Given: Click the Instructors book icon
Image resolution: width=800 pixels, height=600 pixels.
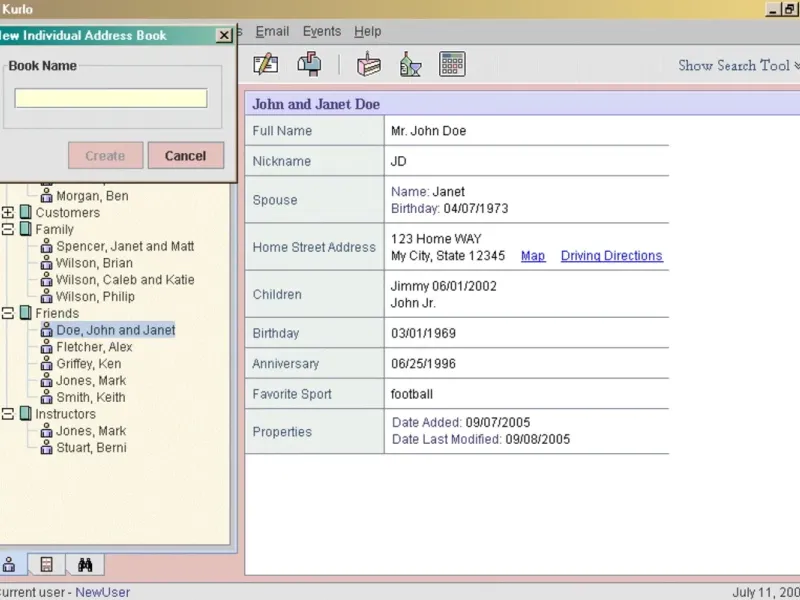Looking at the screenshot, I should coord(26,414).
